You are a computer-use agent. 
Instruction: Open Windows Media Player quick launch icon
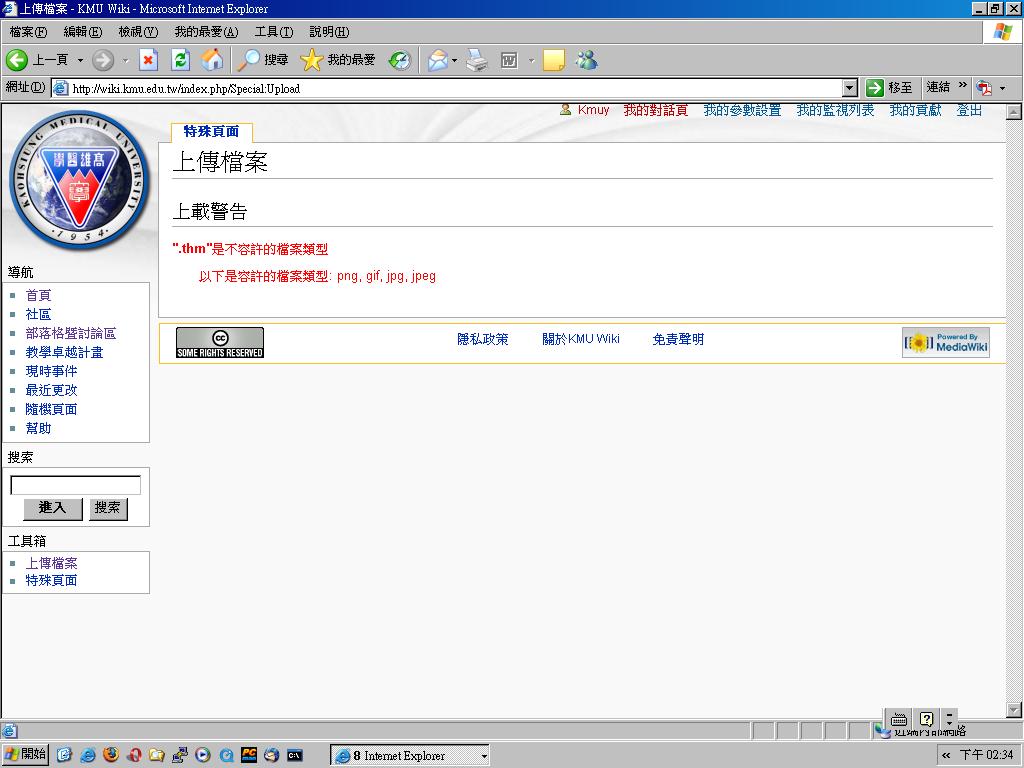pyautogui.click(x=203, y=755)
